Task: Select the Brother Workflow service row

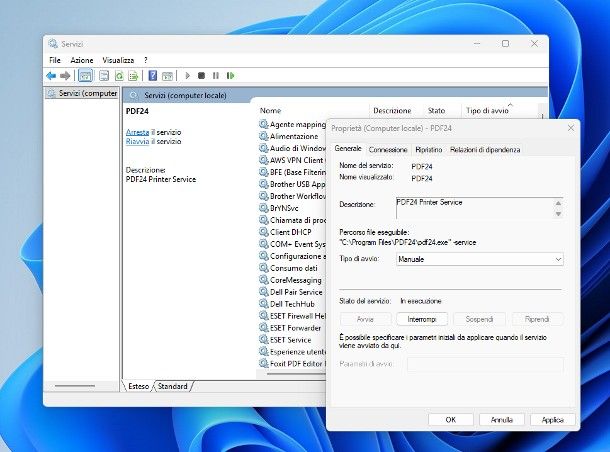Action: (x=292, y=196)
